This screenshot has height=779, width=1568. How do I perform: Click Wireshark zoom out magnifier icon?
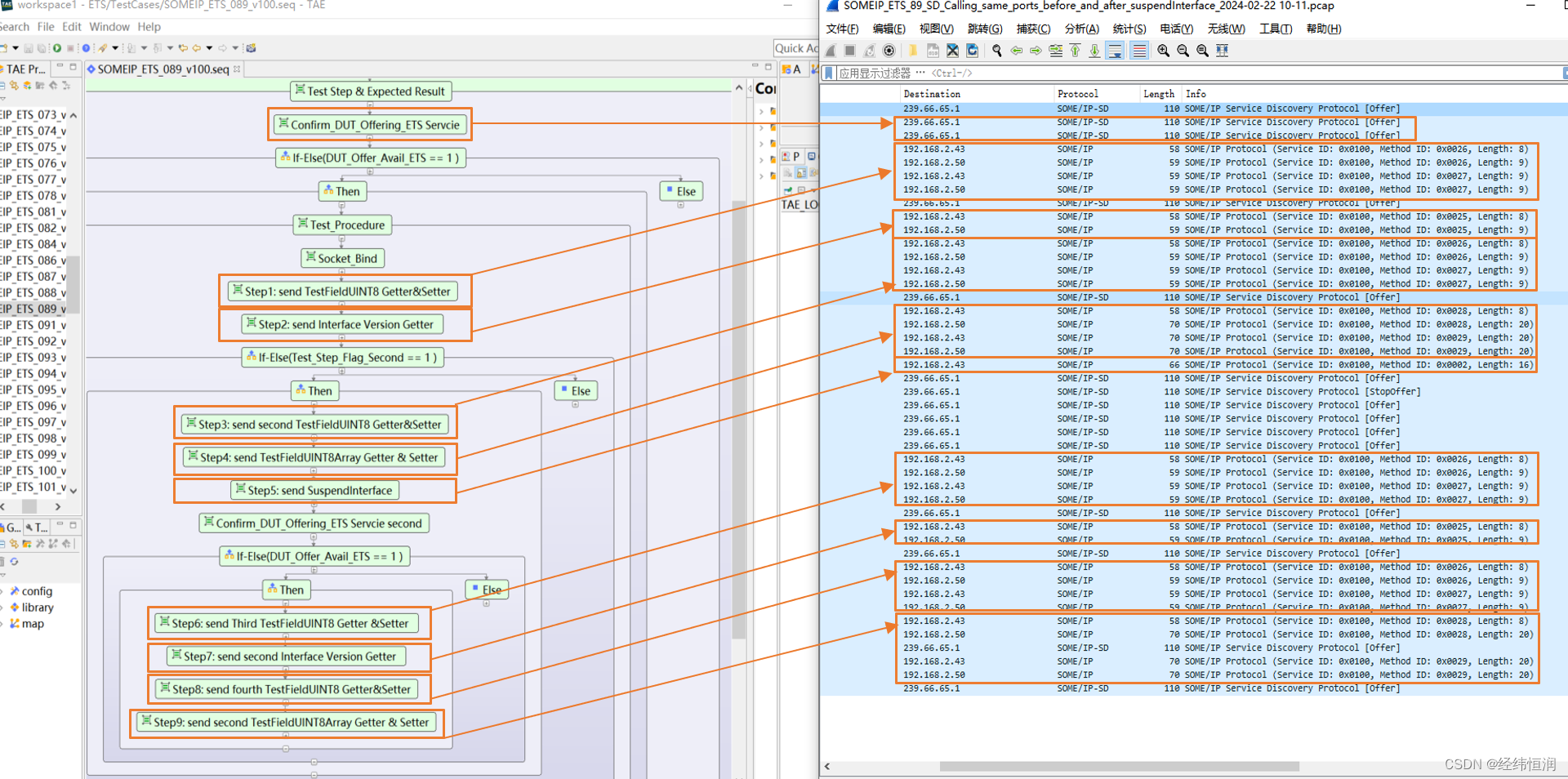[1183, 51]
